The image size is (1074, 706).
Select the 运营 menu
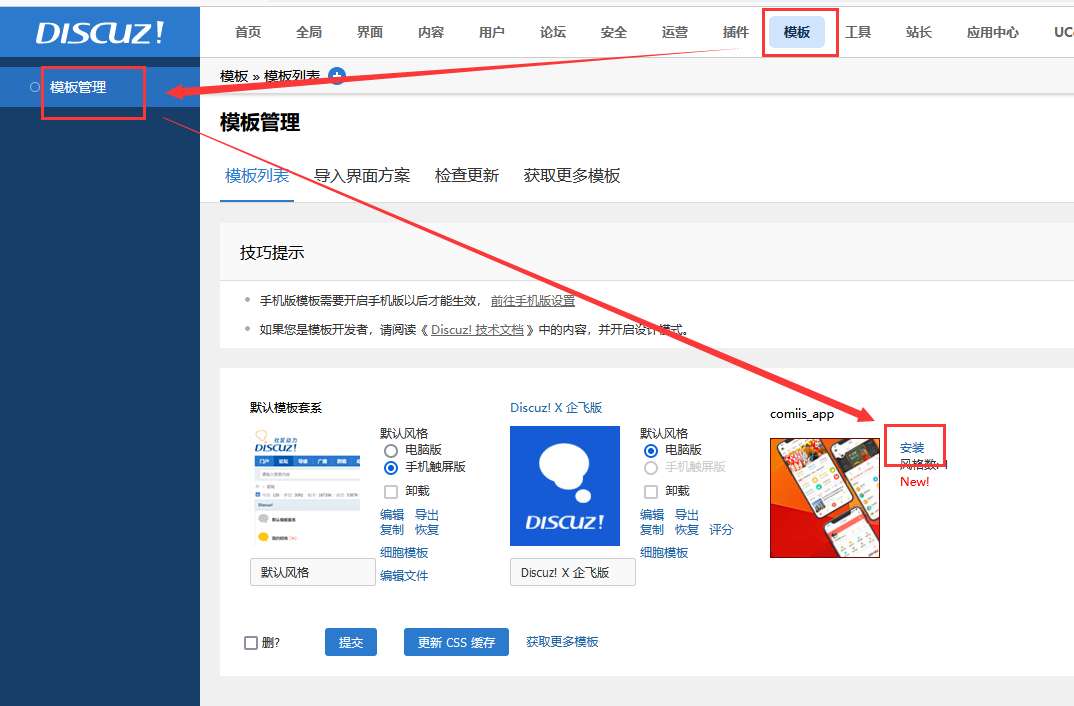[x=675, y=32]
